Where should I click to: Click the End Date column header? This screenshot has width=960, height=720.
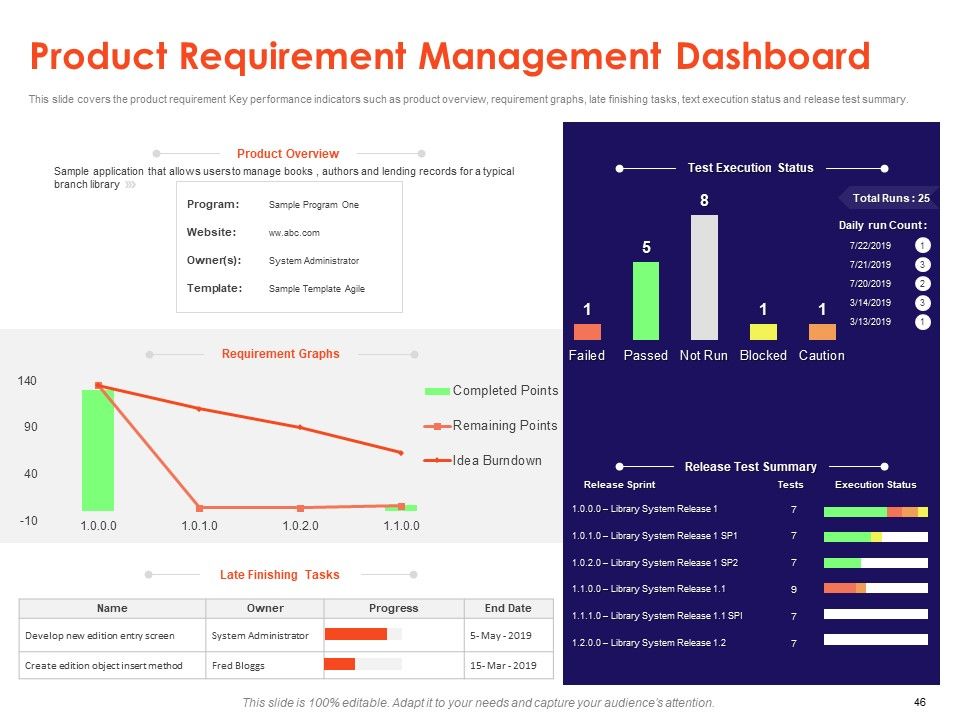(x=508, y=608)
